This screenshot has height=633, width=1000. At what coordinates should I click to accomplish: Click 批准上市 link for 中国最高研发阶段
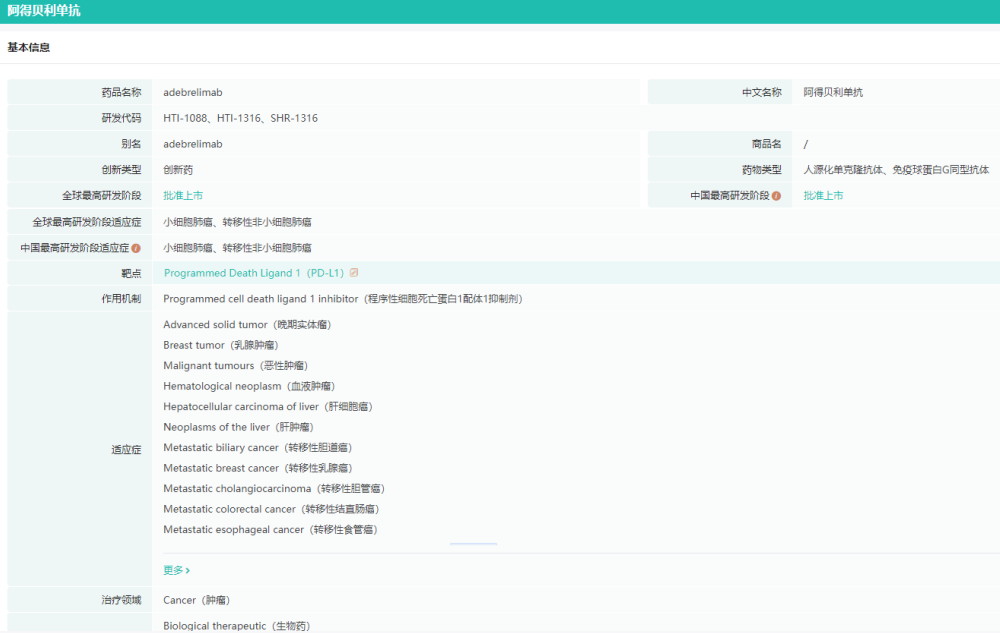pos(823,196)
